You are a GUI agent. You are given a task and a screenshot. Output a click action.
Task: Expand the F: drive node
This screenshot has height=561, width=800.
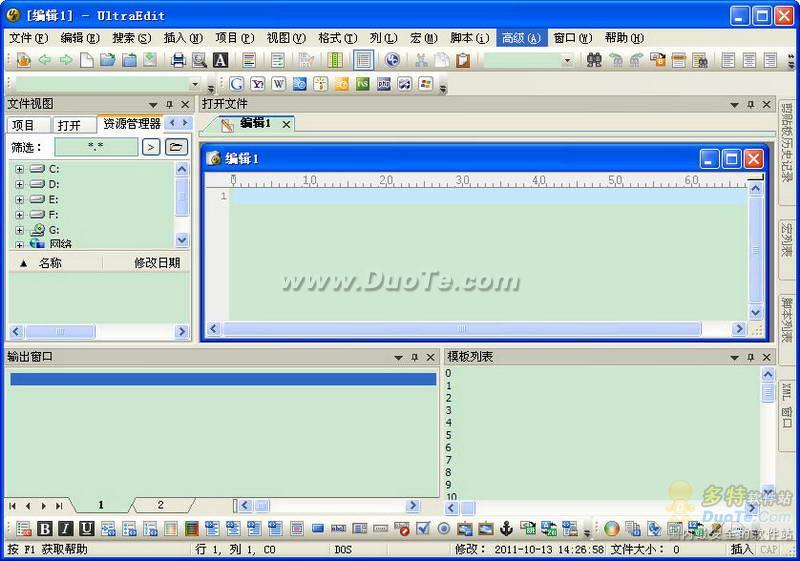tap(19, 215)
